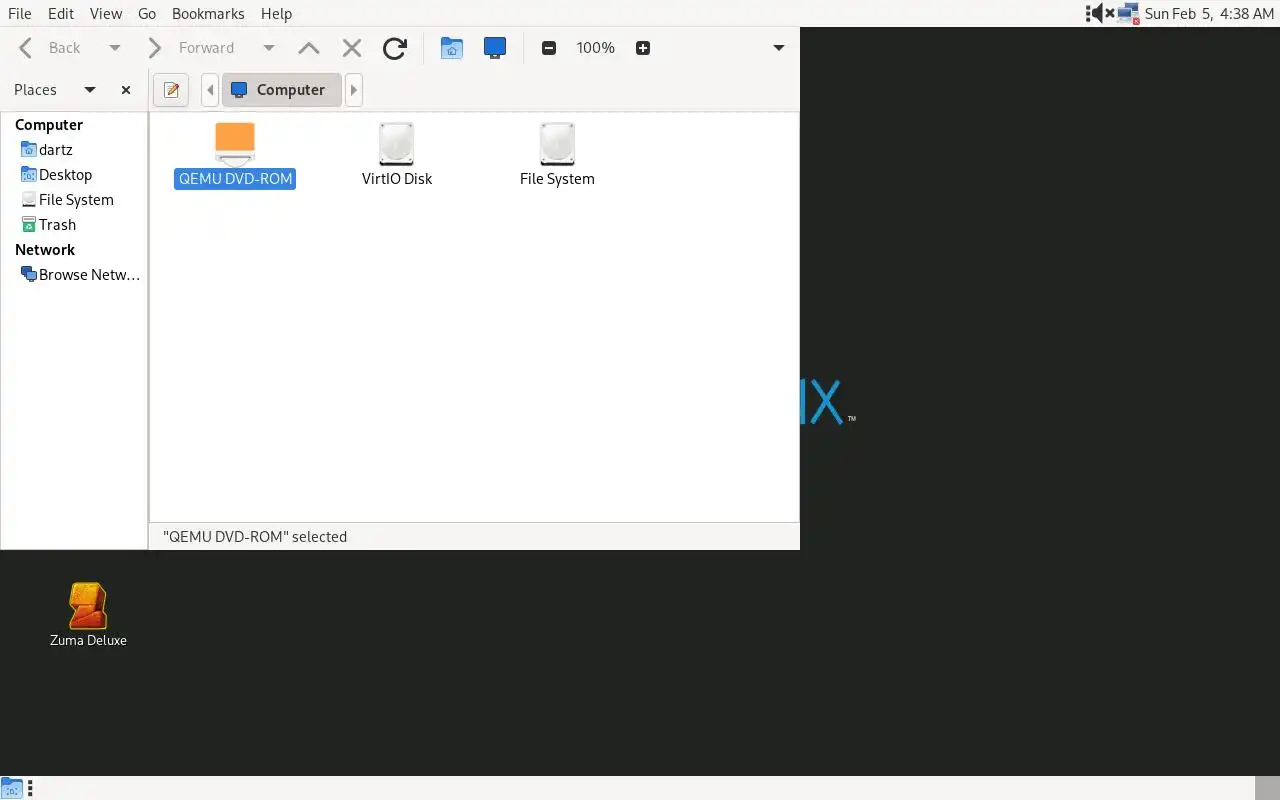Go back using the Back arrow

click(50, 48)
